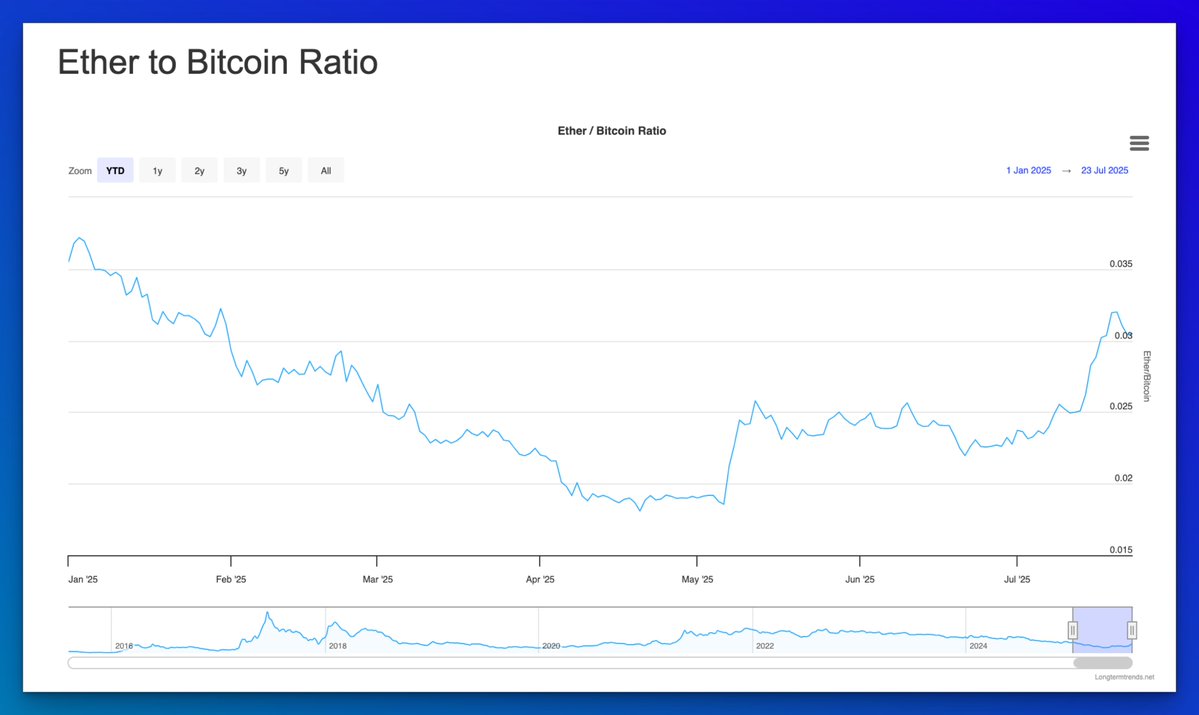The image size is (1199, 715).
Task: Click the Ether to Bitcoin Ratio heading
Action: (218, 62)
